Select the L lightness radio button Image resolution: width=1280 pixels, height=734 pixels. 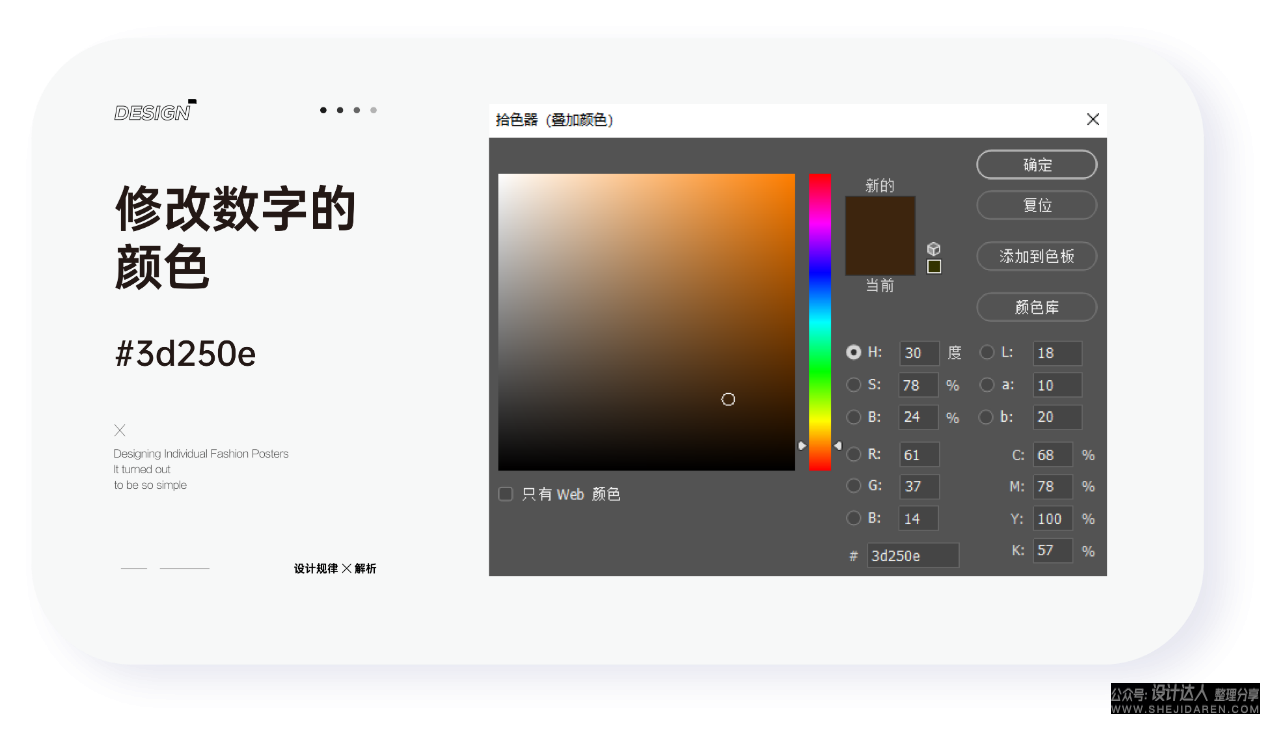tap(987, 352)
